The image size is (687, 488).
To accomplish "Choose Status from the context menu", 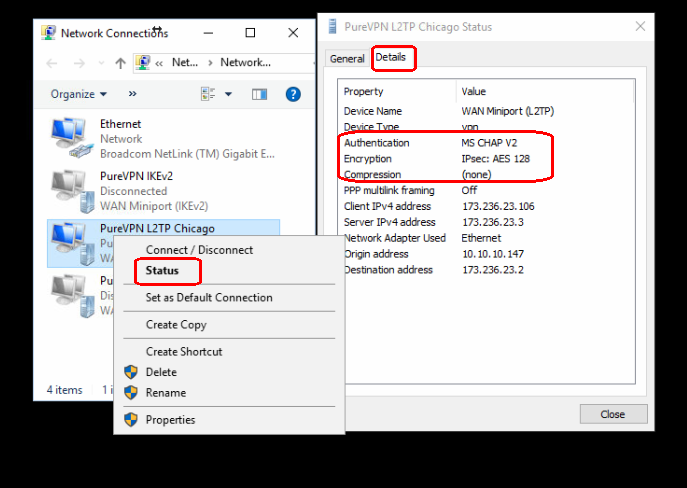I will click(162, 270).
